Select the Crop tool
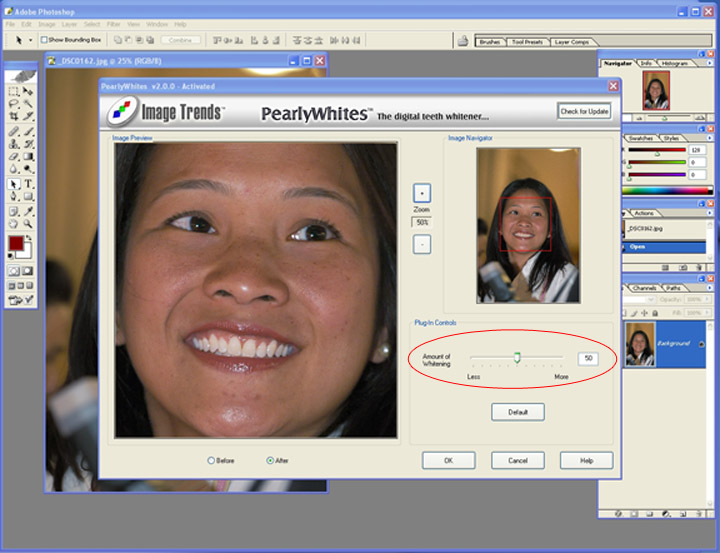Viewport: 720px width, 553px height. (14, 116)
